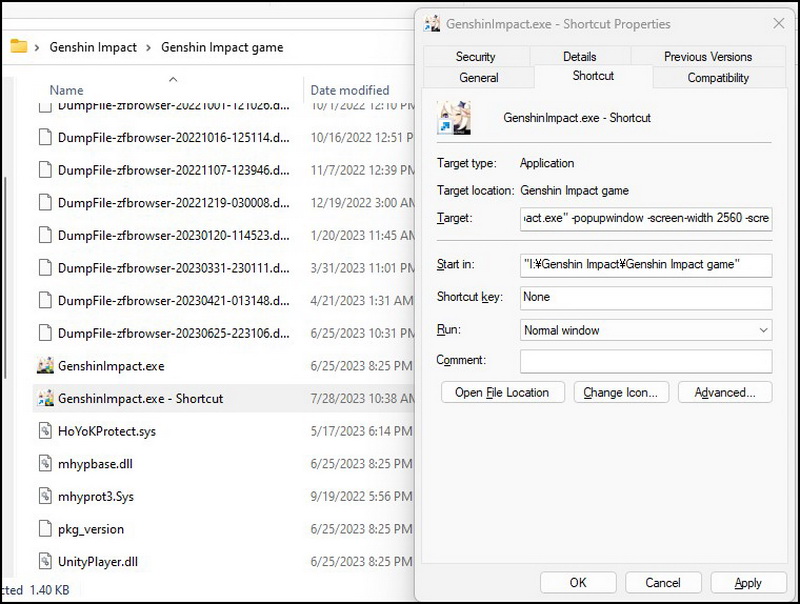Select the GenshinImpact.exe - Shortcut file icon
The image size is (800, 604).
(45, 398)
